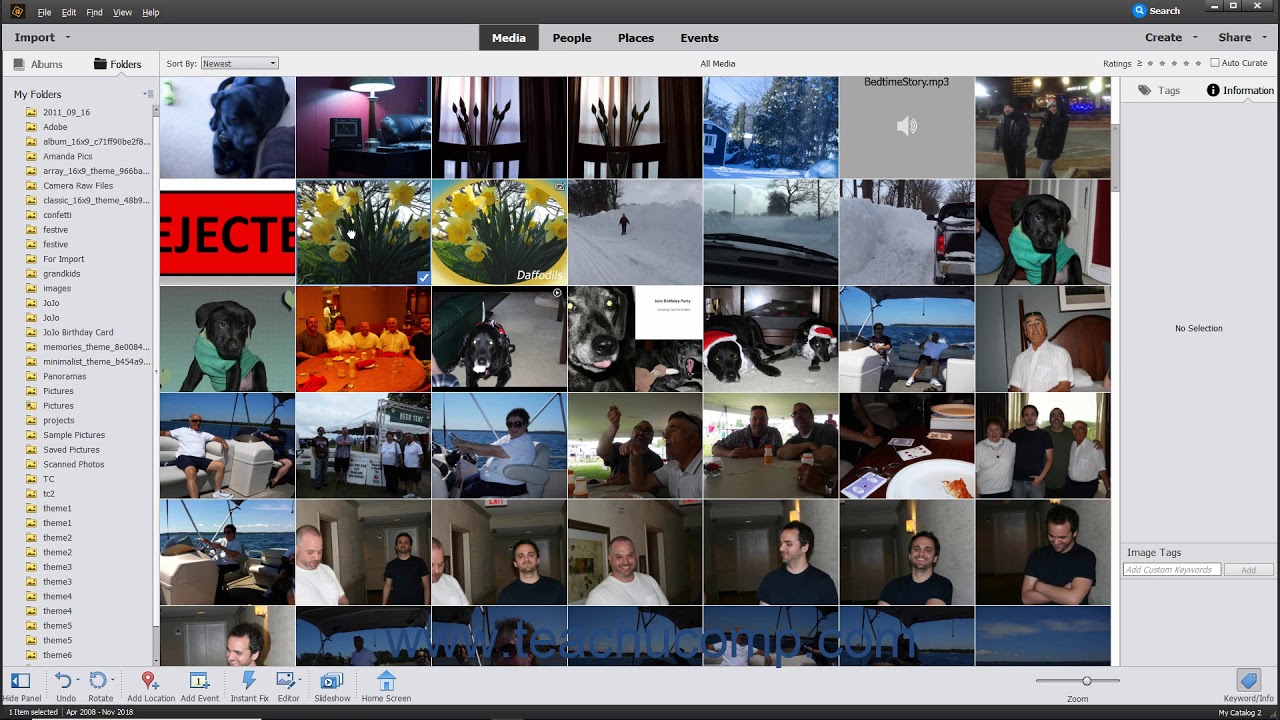1280x720 pixels.
Task: Click the edited-version badge on Daffodils thumbnail
Action: (560, 186)
